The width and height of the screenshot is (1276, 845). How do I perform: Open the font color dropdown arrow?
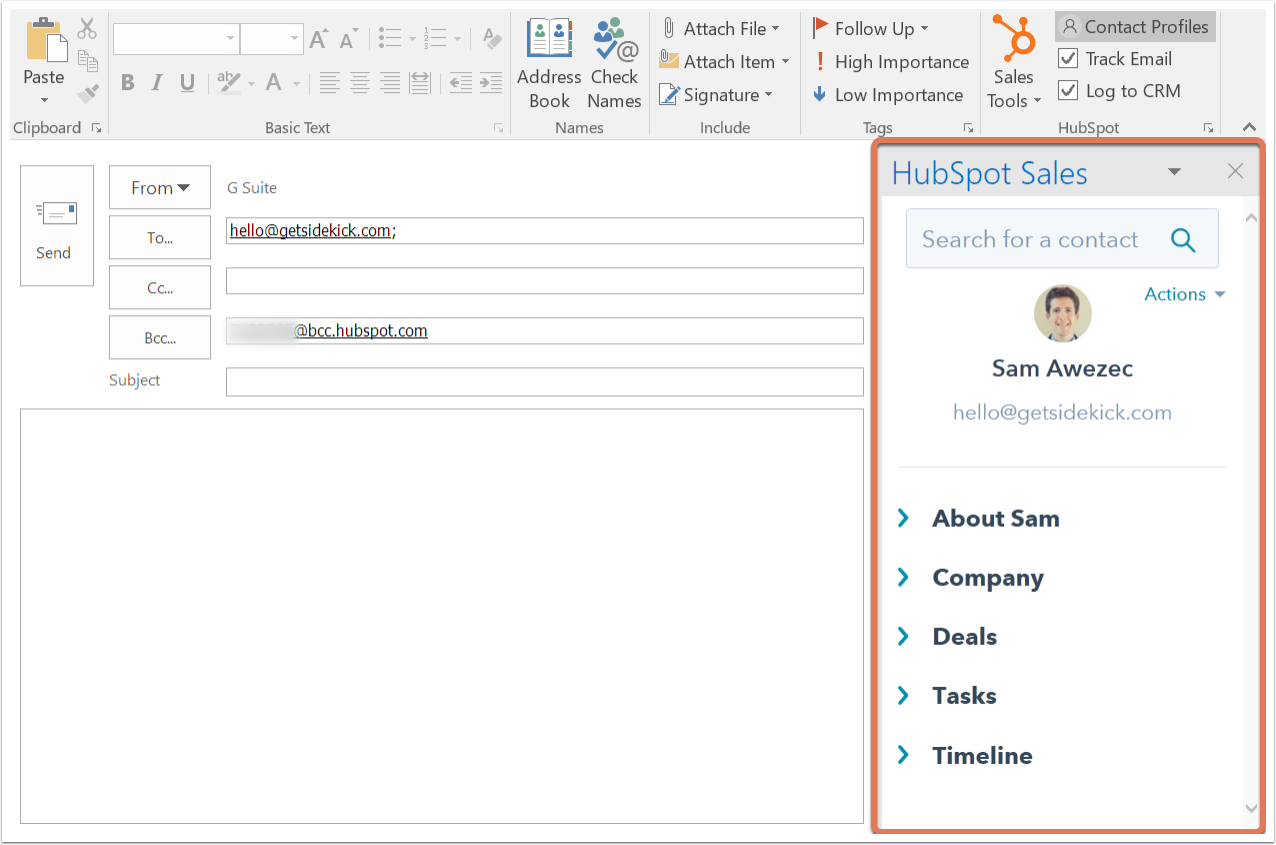tap(297, 84)
